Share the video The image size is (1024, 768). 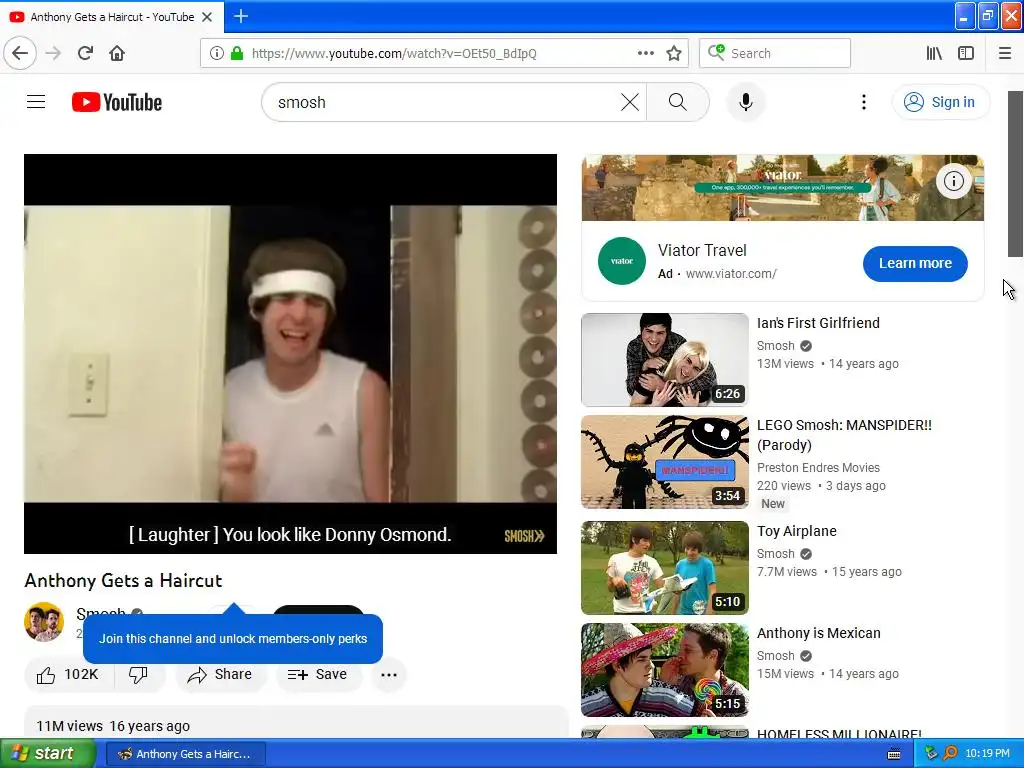tap(220, 675)
